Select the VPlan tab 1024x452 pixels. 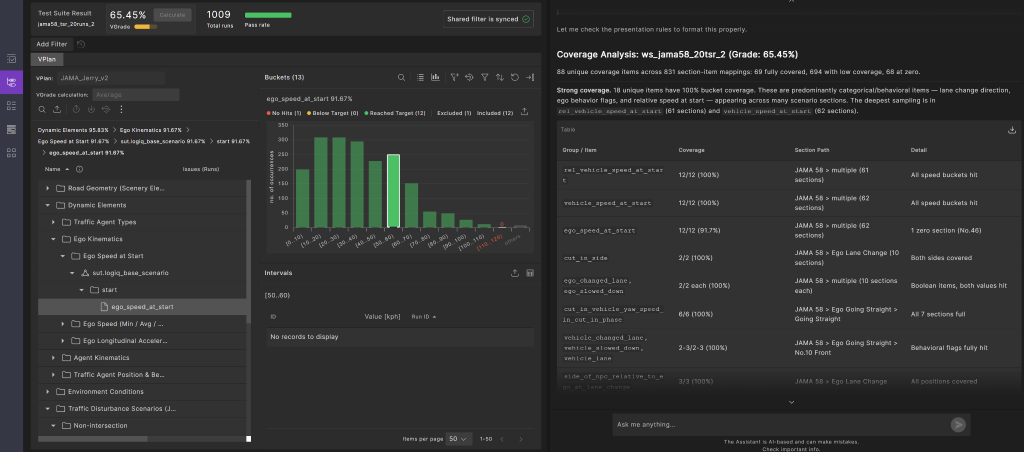coord(47,59)
